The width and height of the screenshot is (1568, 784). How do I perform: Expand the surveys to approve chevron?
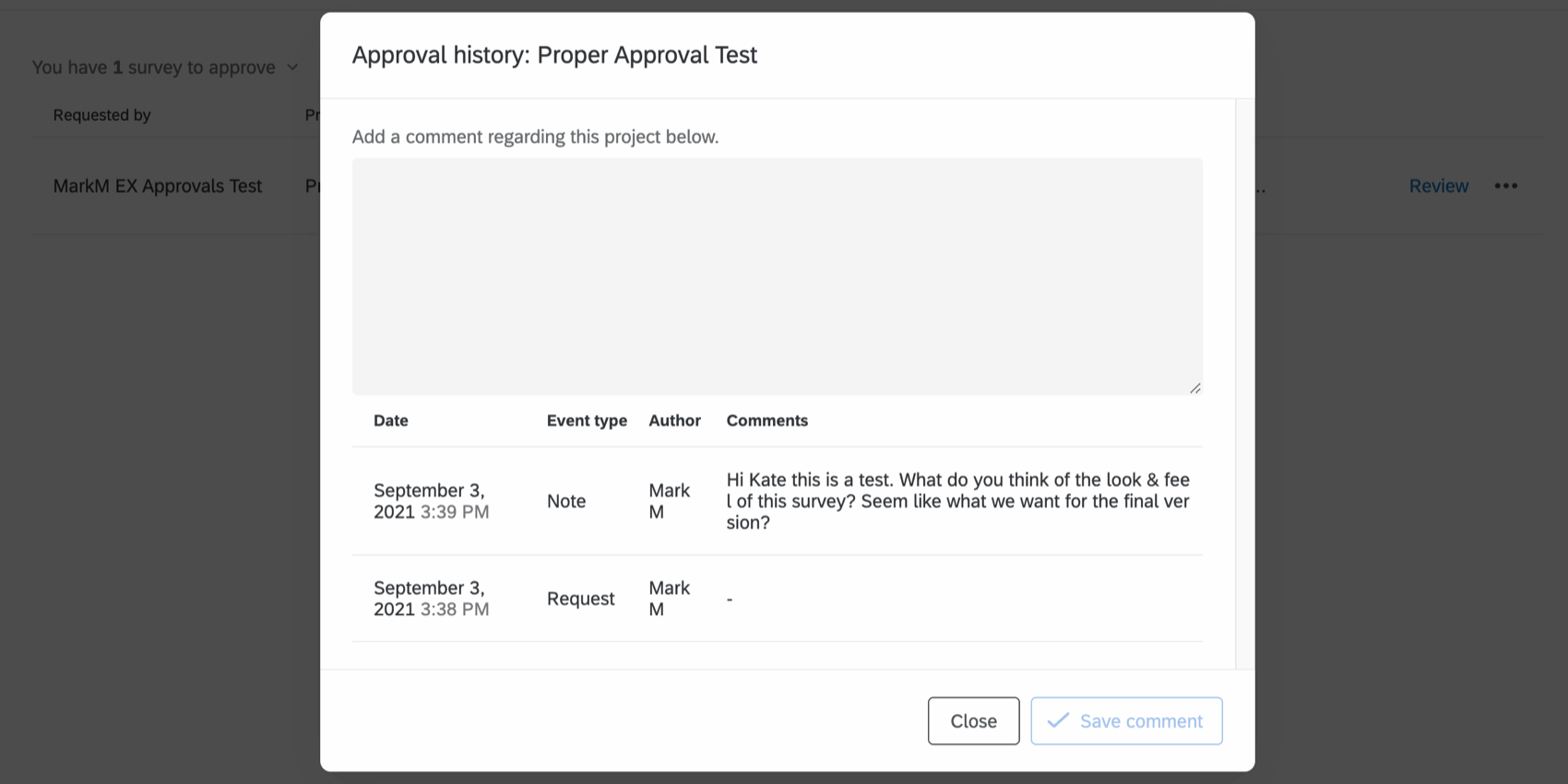click(x=293, y=67)
